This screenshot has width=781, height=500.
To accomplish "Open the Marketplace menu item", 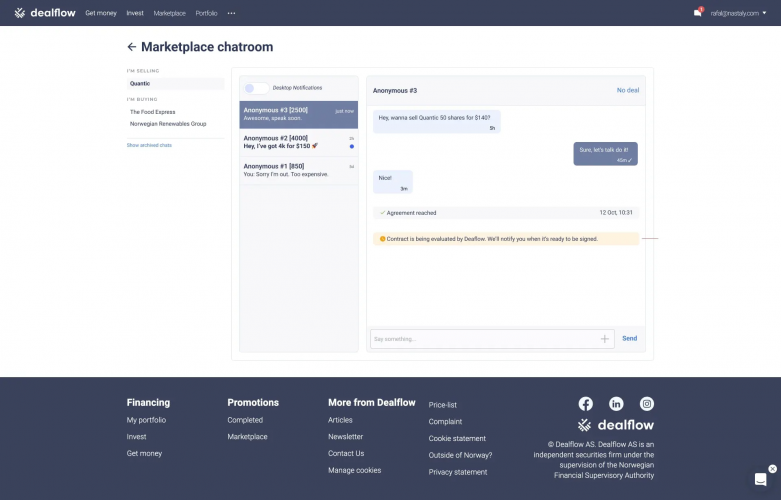I will click(x=169, y=13).
